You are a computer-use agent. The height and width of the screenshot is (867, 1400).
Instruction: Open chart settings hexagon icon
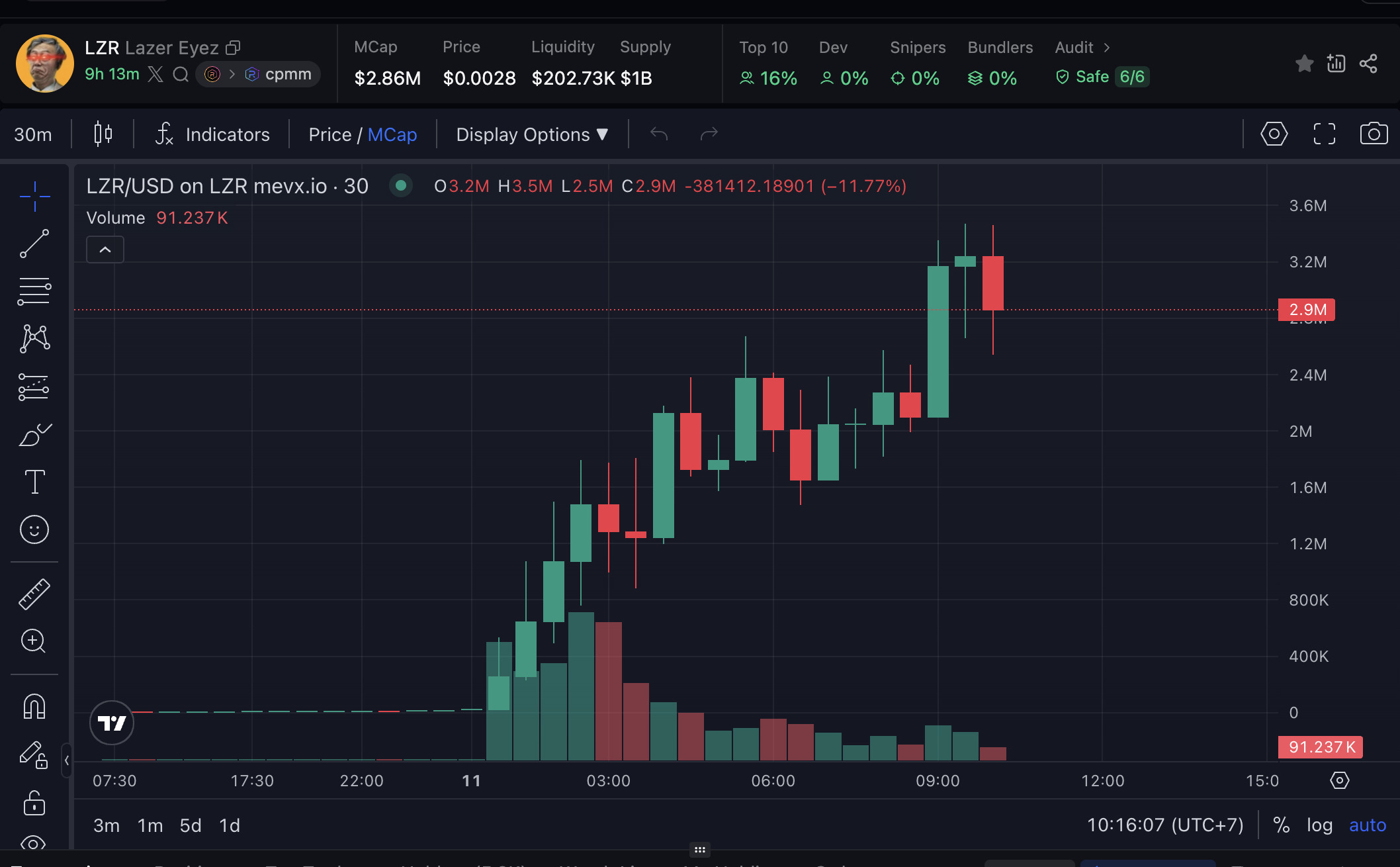[x=1274, y=134]
